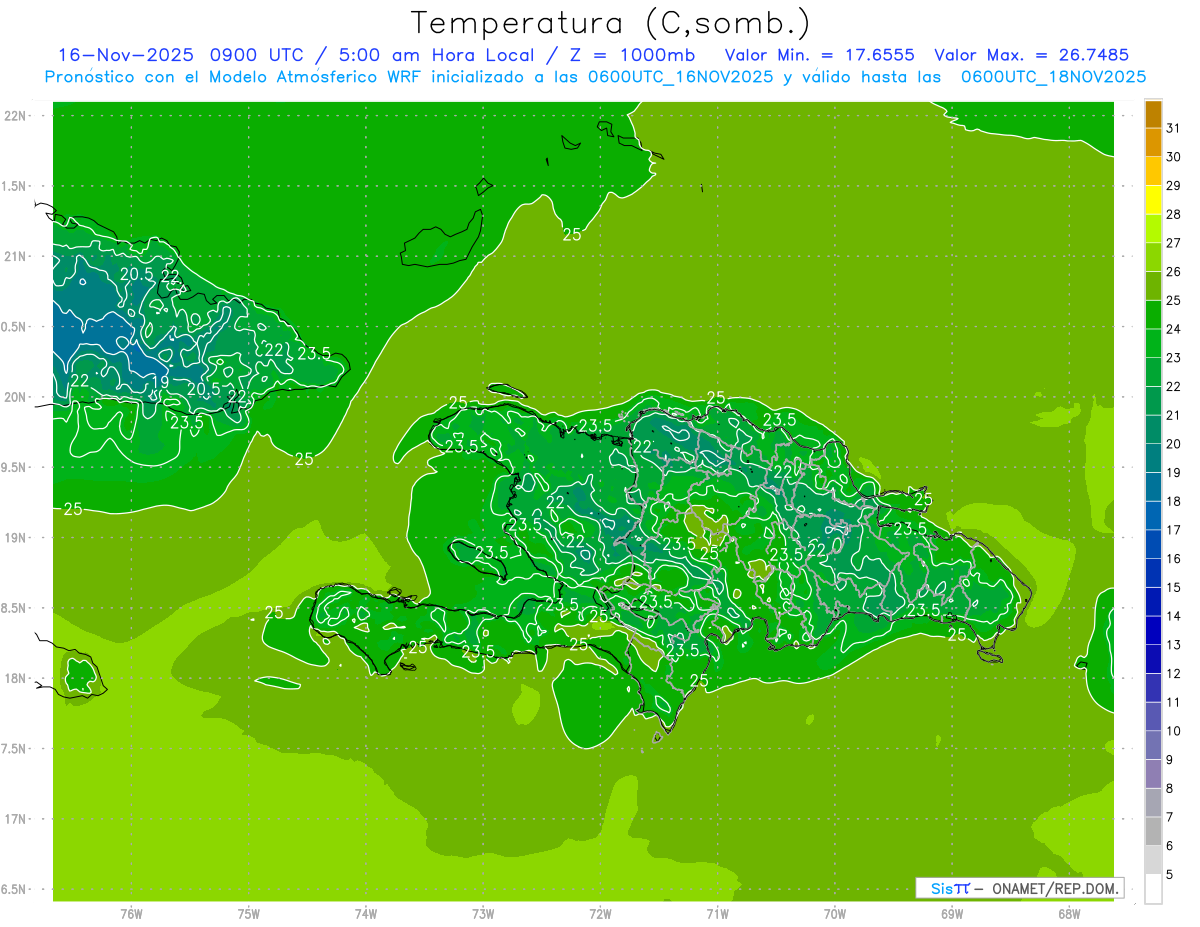
Task: Select the white swatch at the color scale bottom
Action: [x=1153, y=889]
